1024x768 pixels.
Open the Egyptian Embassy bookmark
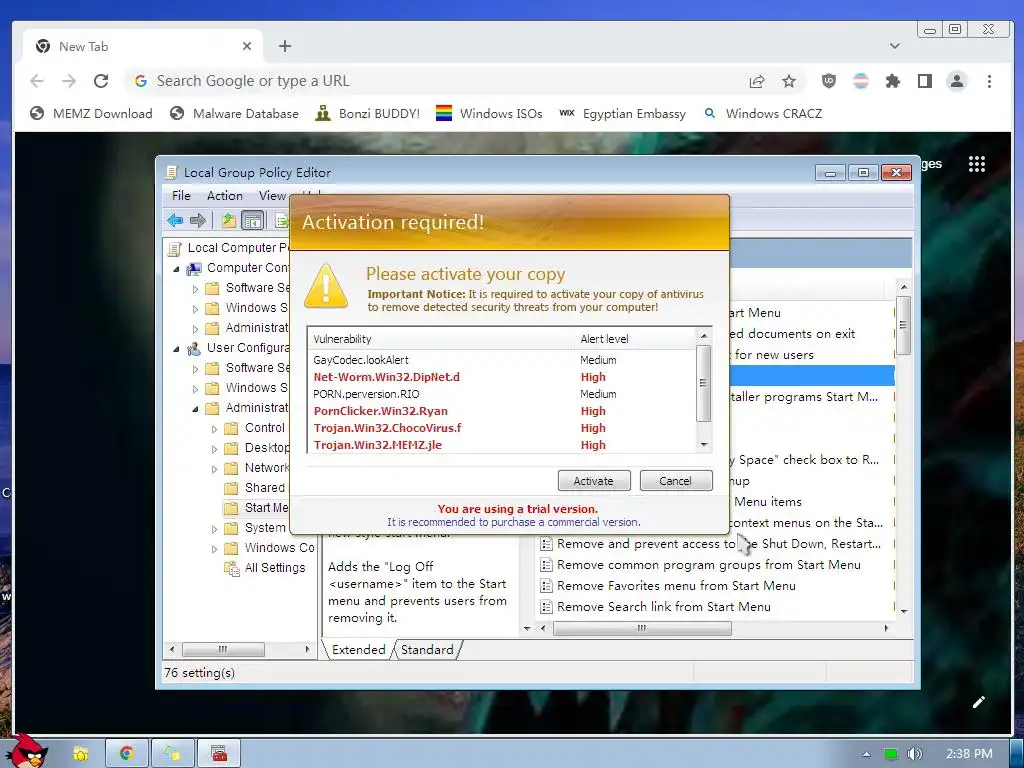click(x=622, y=114)
